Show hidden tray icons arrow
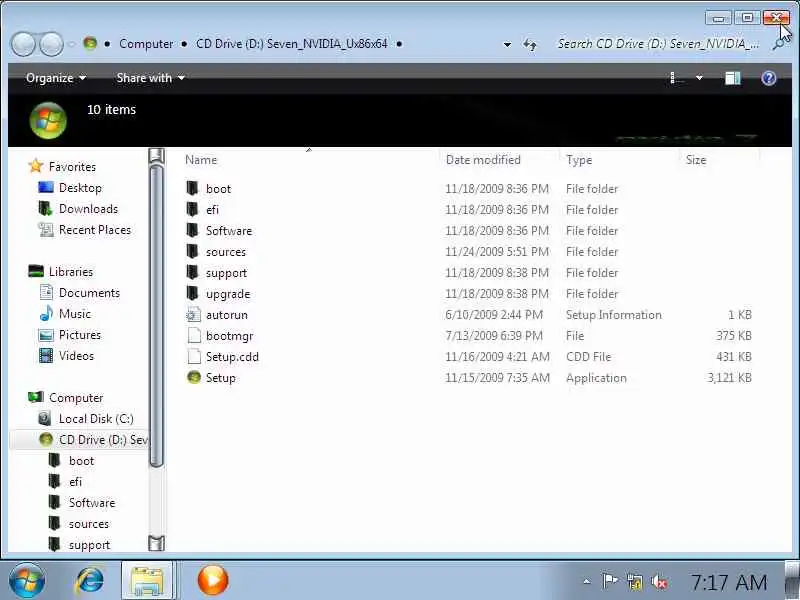The height and width of the screenshot is (600, 800). (x=587, y=581)
